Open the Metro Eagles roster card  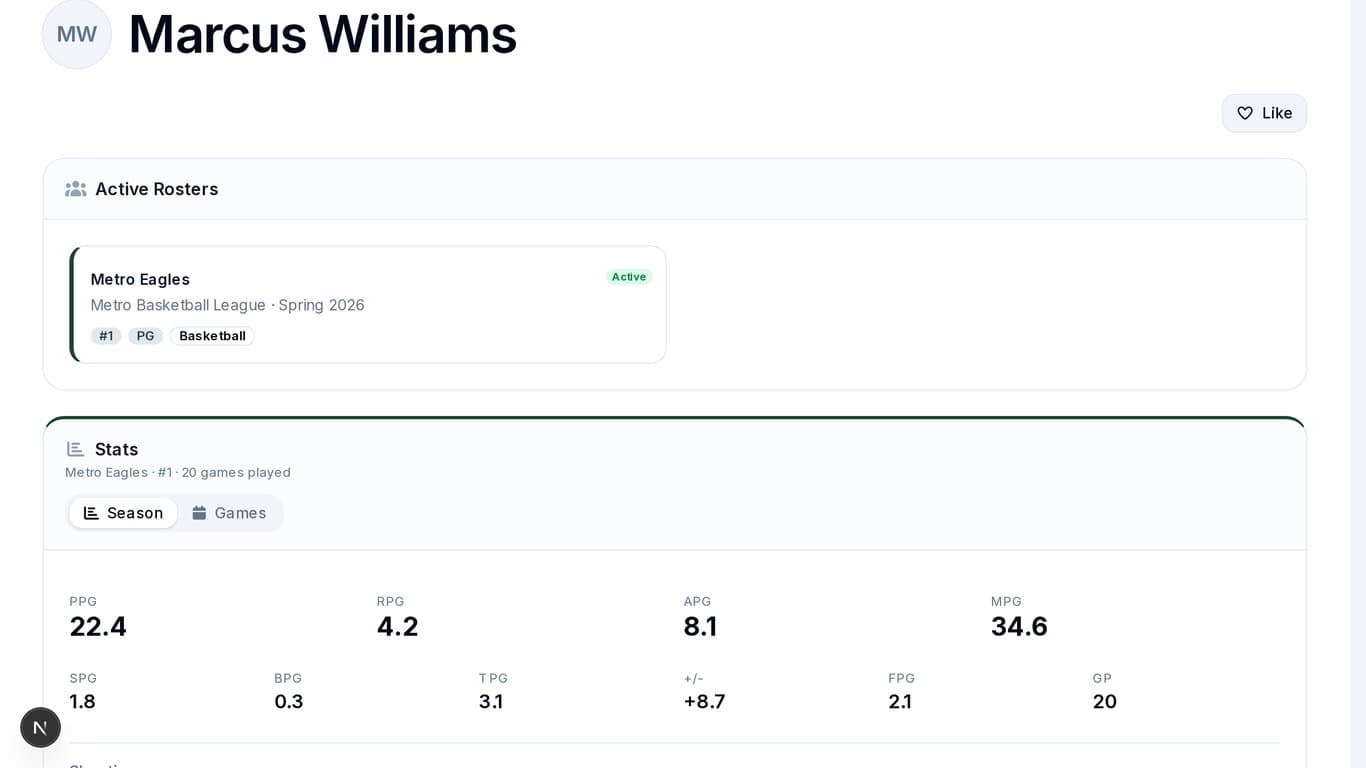pos(368,304)
